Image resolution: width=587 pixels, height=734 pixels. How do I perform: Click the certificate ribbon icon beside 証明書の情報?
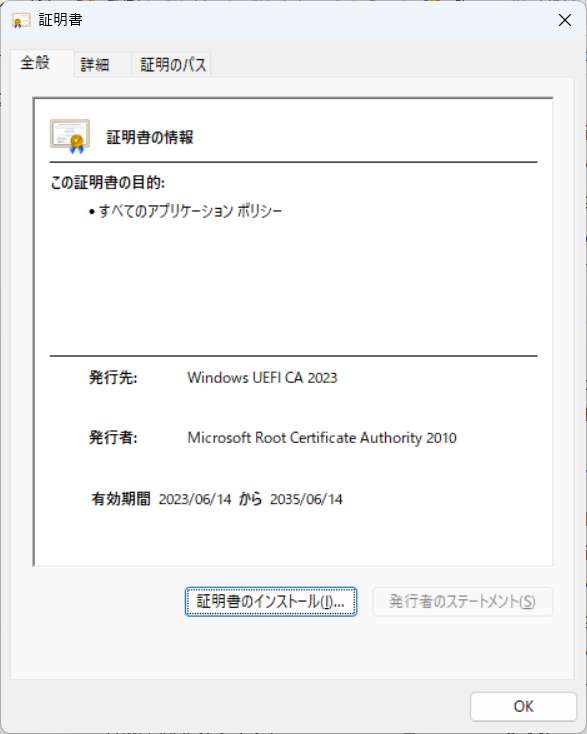pyautogui.click(x=70, y=137)
